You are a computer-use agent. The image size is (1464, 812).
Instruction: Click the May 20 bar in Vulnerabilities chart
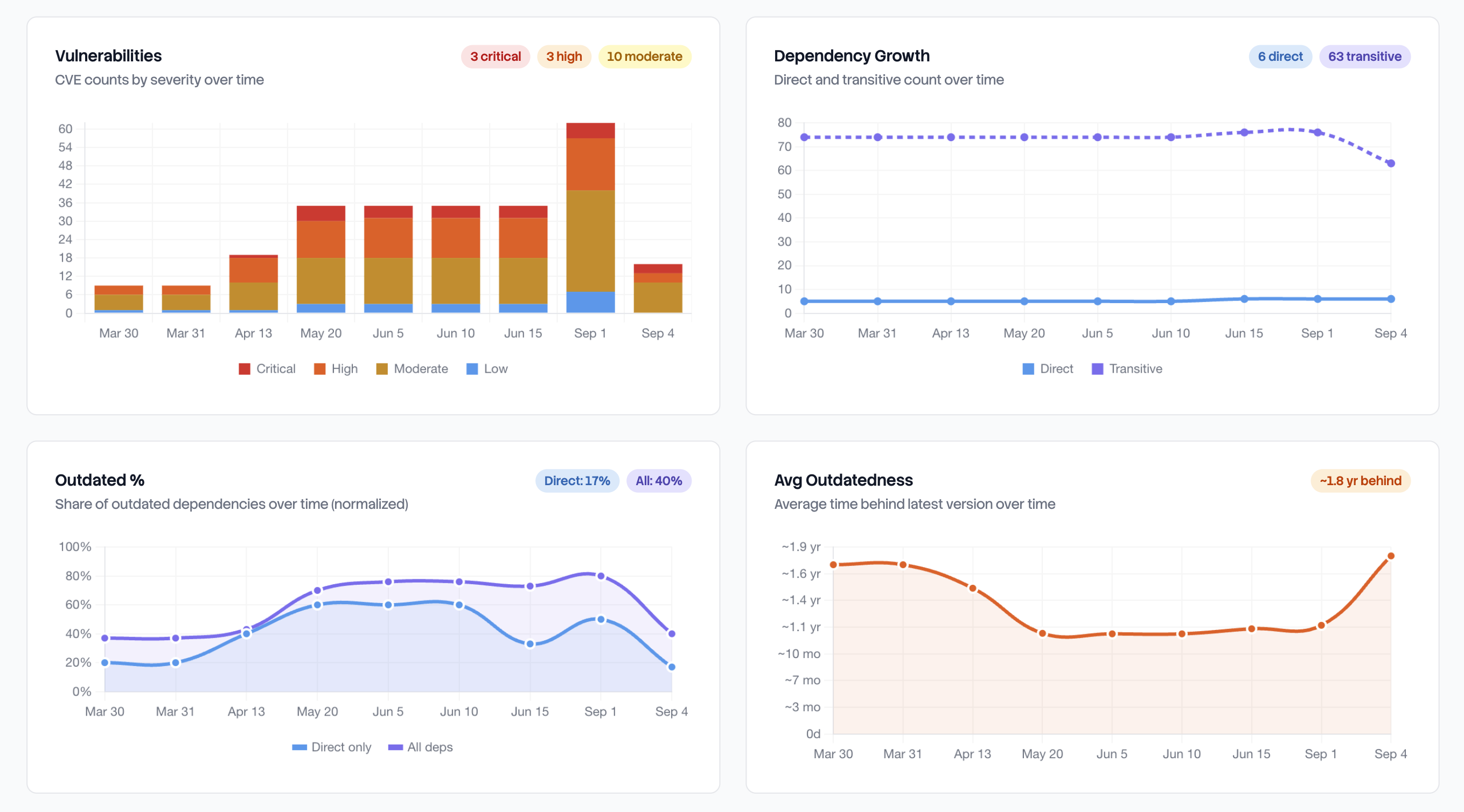(x=320, y=259)
